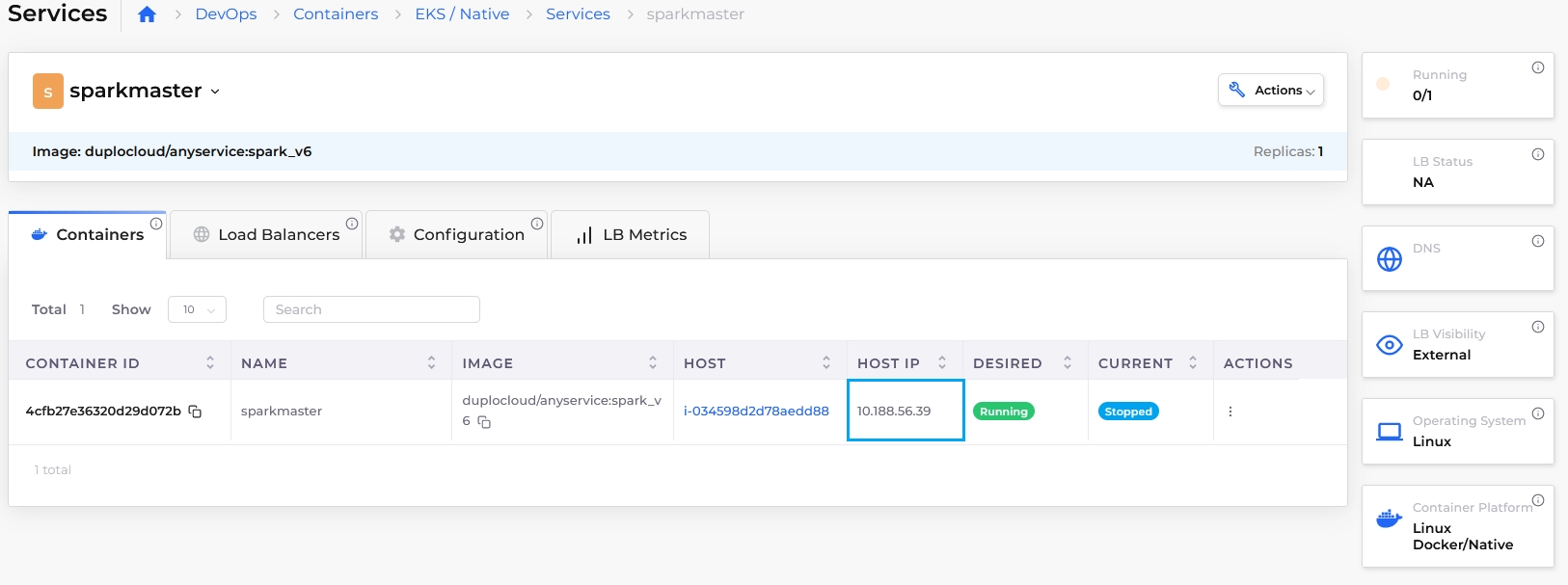Open the Actions dropdown menu
The image size is (1568, 585).
click(1270, 91)
